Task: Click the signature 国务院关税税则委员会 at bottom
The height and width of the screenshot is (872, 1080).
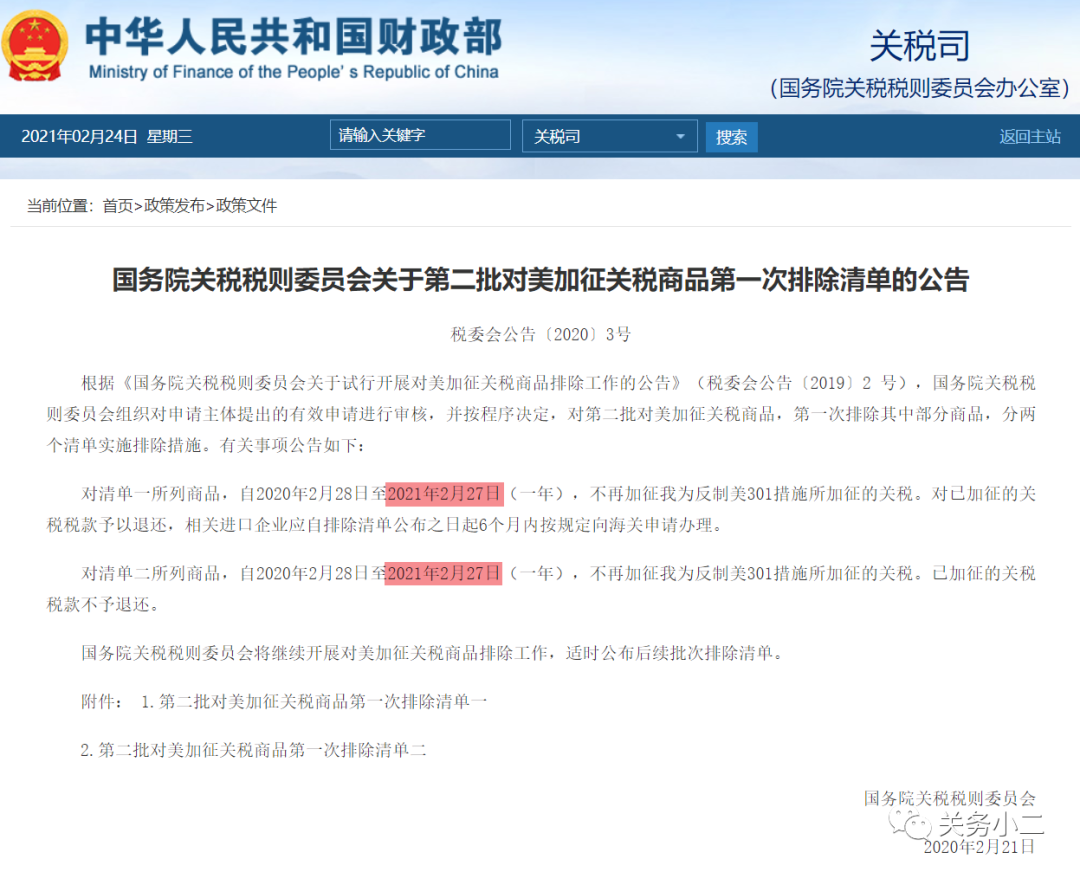Action: coord(950,797)
